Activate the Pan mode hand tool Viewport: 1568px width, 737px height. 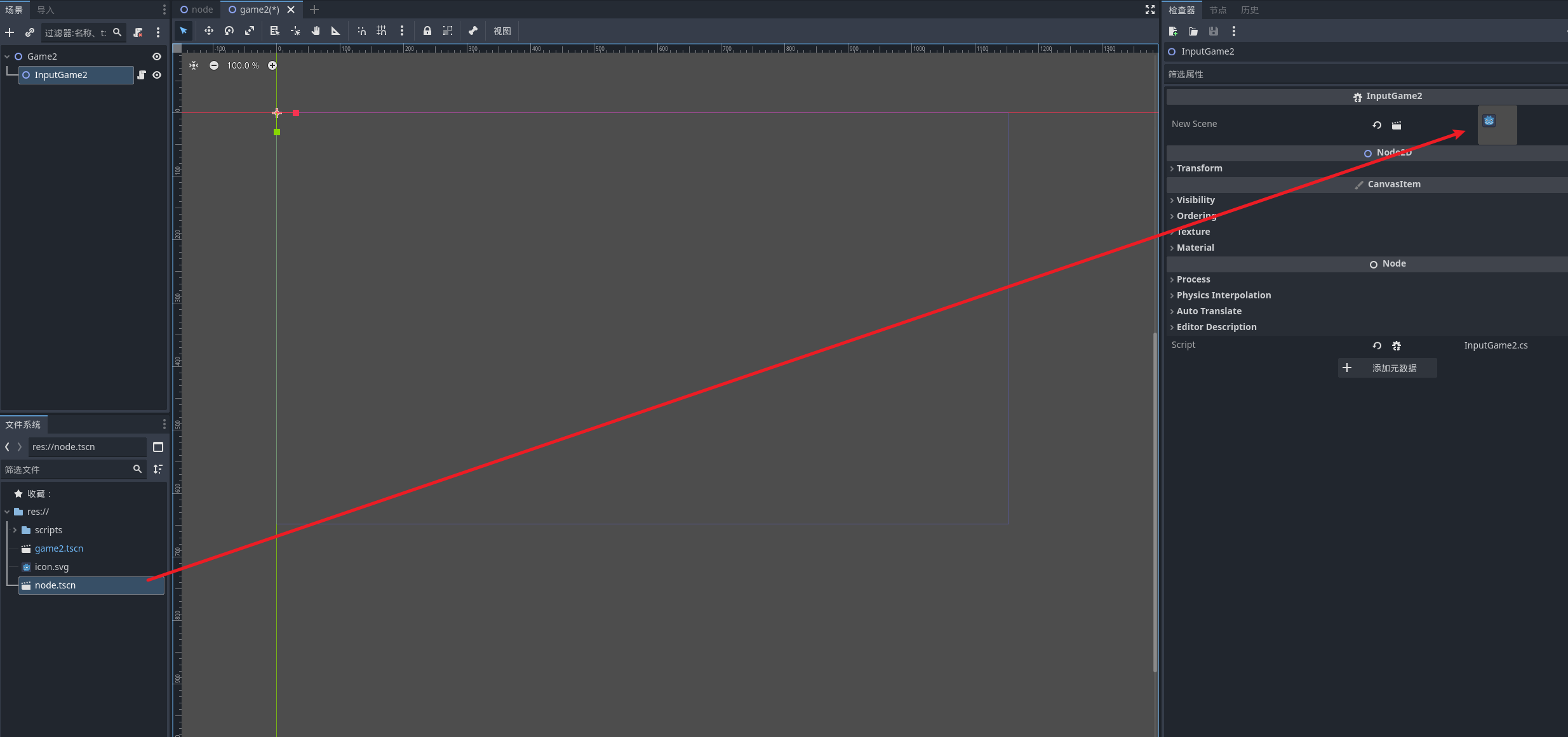click(x=316, y=30)
